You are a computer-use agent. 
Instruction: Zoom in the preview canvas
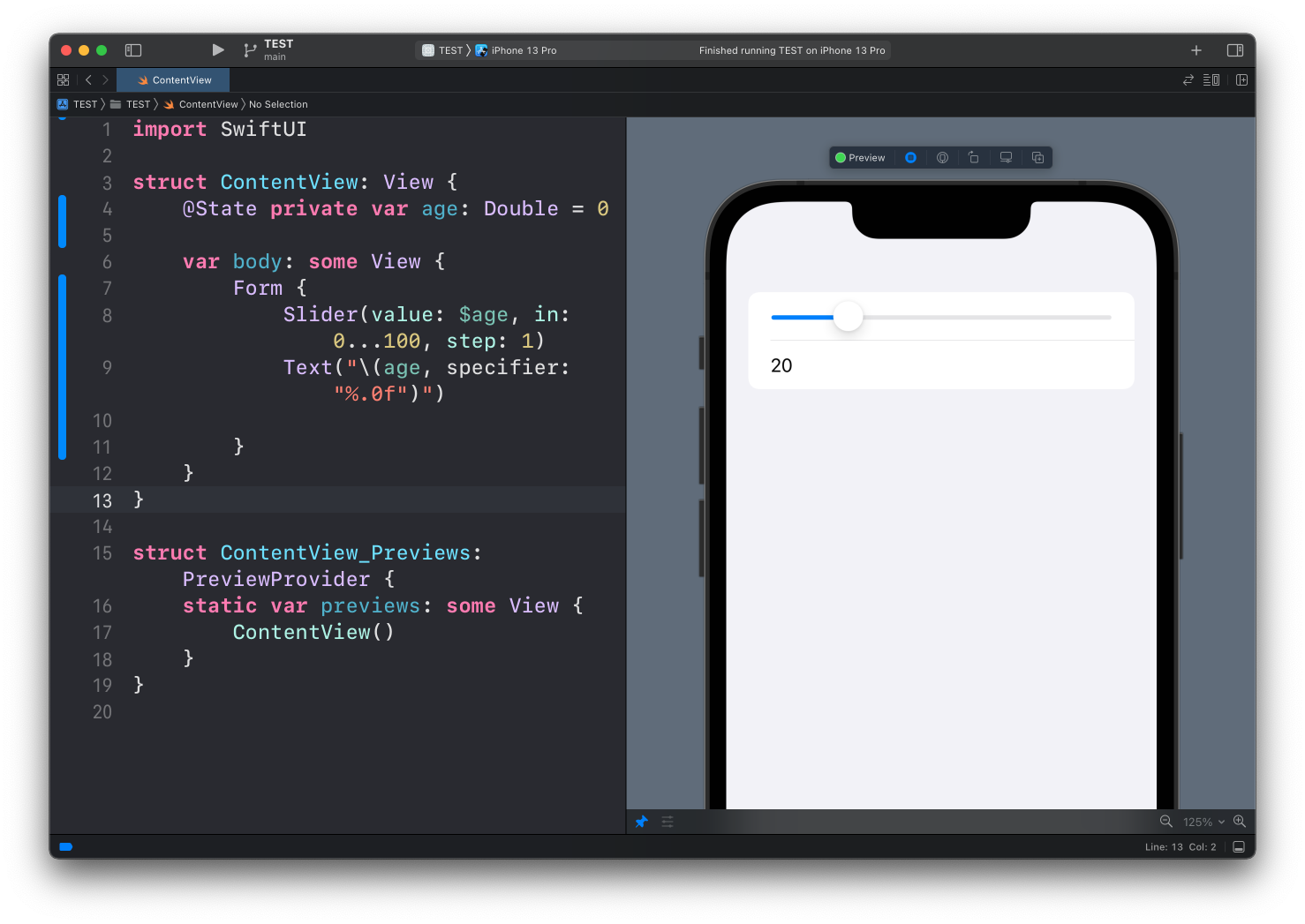1240,822
